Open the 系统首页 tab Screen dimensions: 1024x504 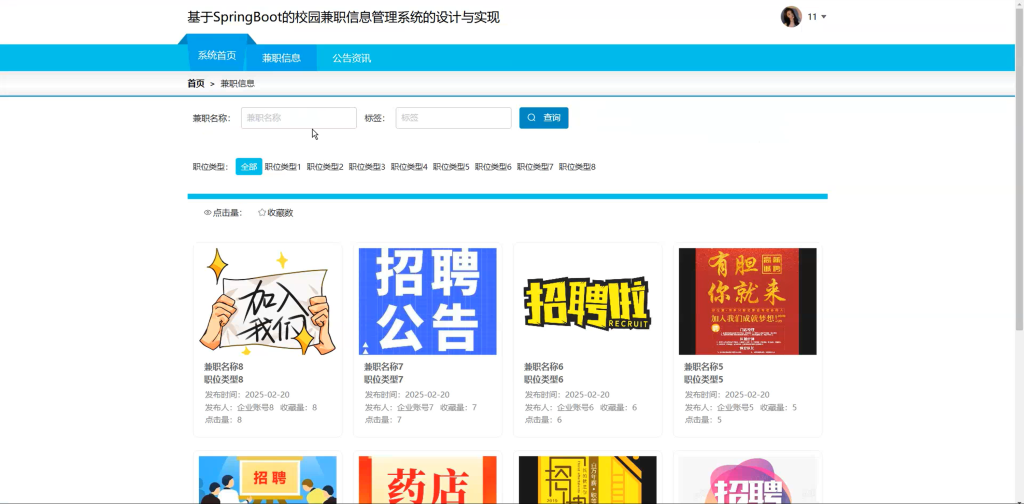(x=217, y=55)
